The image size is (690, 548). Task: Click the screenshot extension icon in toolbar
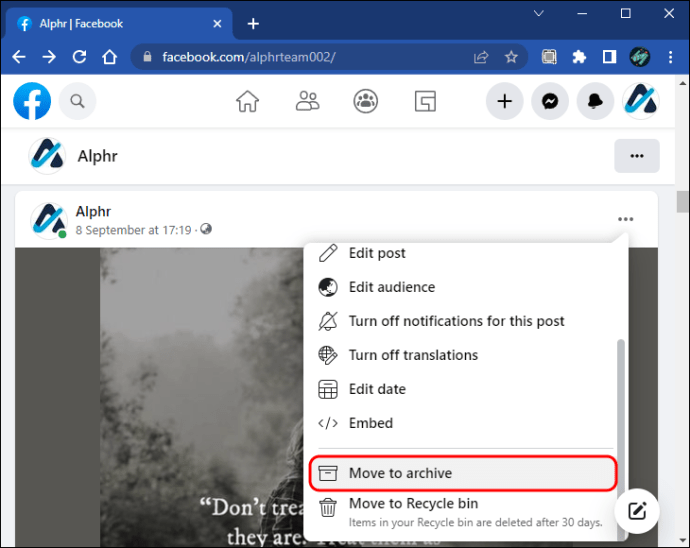click(549, 57)
